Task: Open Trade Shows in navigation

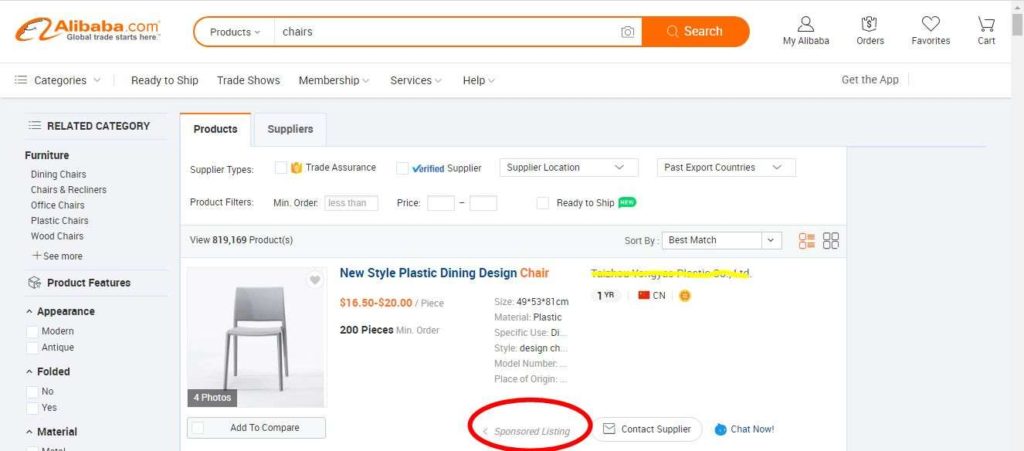Action: point(248,80)
